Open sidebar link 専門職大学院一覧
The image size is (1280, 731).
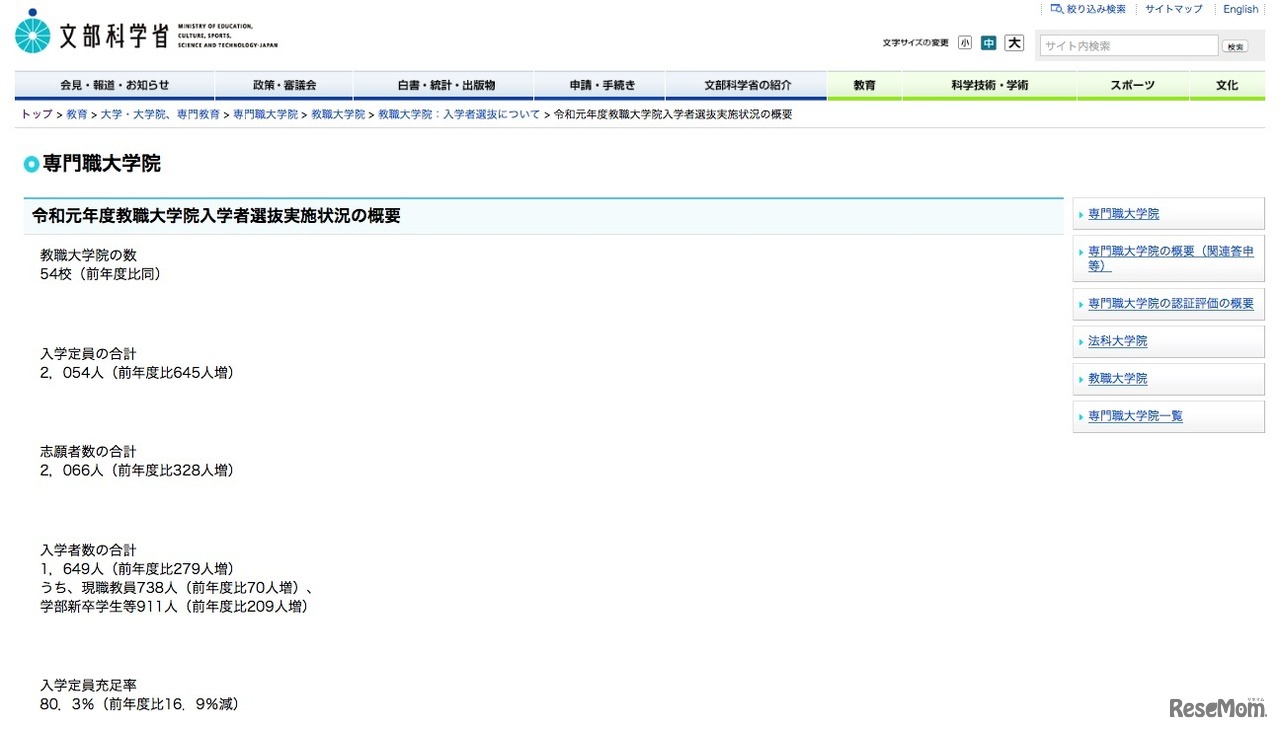click(x=1136, y=416)
